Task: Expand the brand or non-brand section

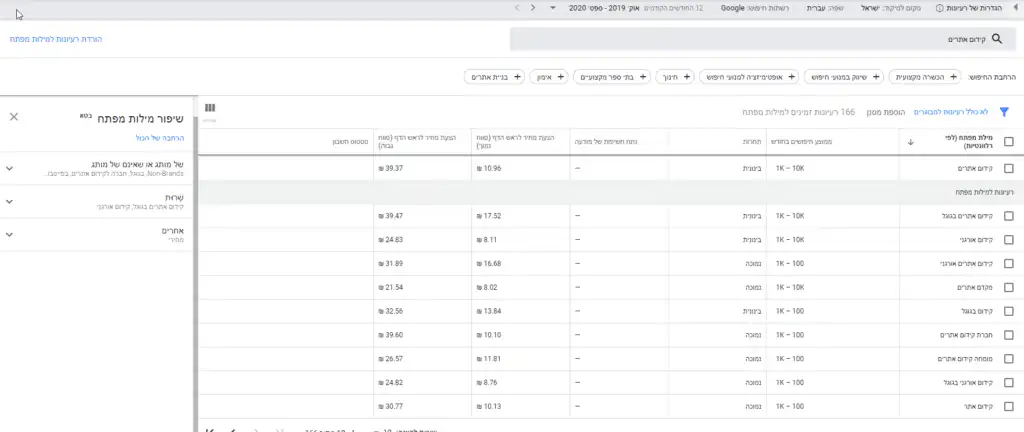Action: 9,168
